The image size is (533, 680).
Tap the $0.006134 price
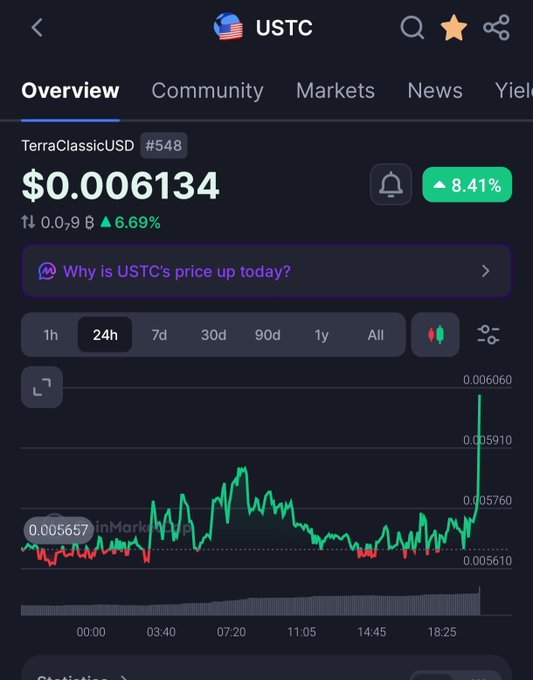click(x=121, y=186)
